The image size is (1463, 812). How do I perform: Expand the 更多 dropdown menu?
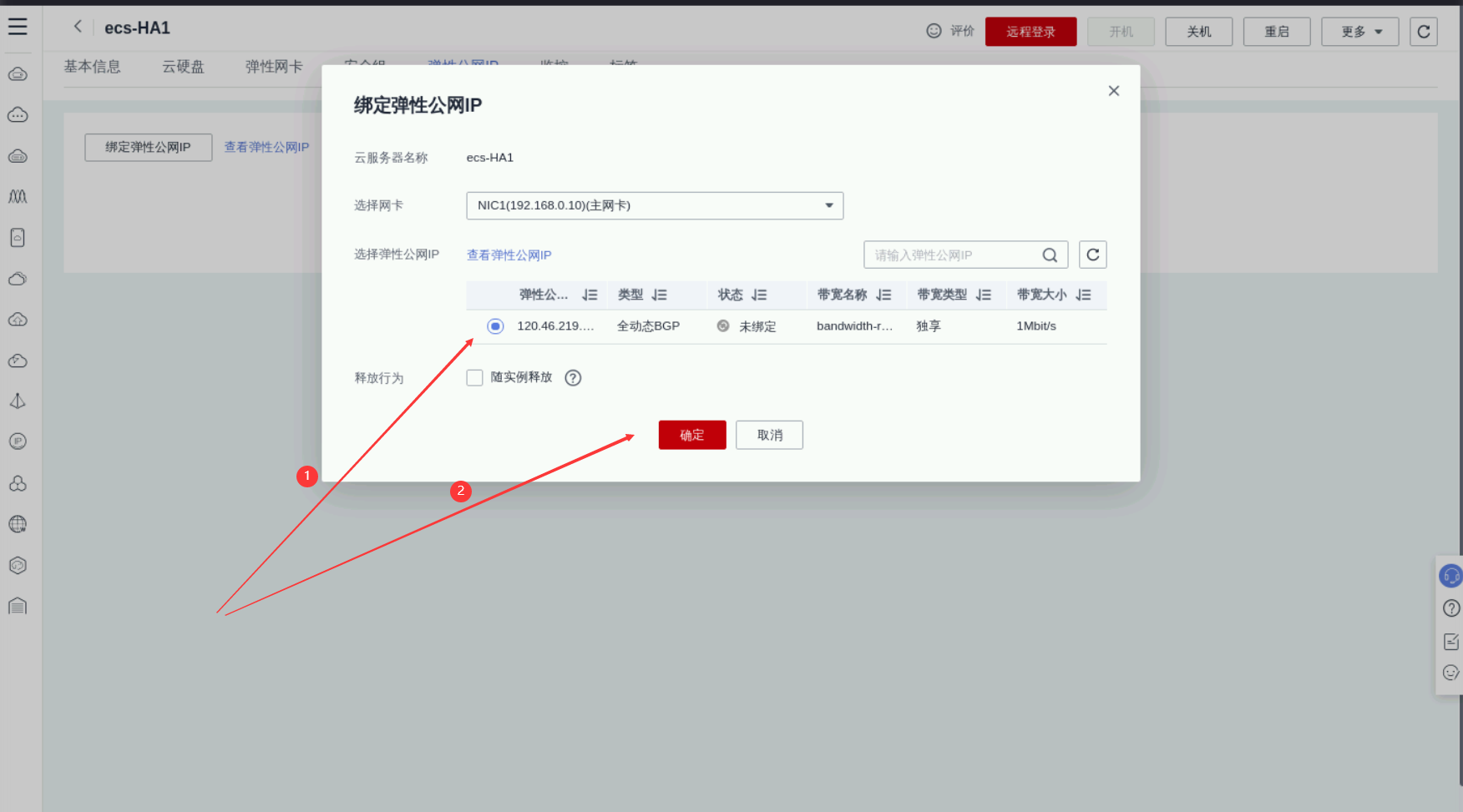pos(1359,32)
